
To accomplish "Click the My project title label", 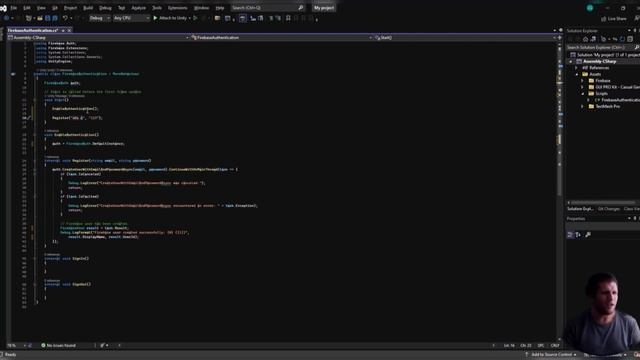I will (x=324, y=8).
